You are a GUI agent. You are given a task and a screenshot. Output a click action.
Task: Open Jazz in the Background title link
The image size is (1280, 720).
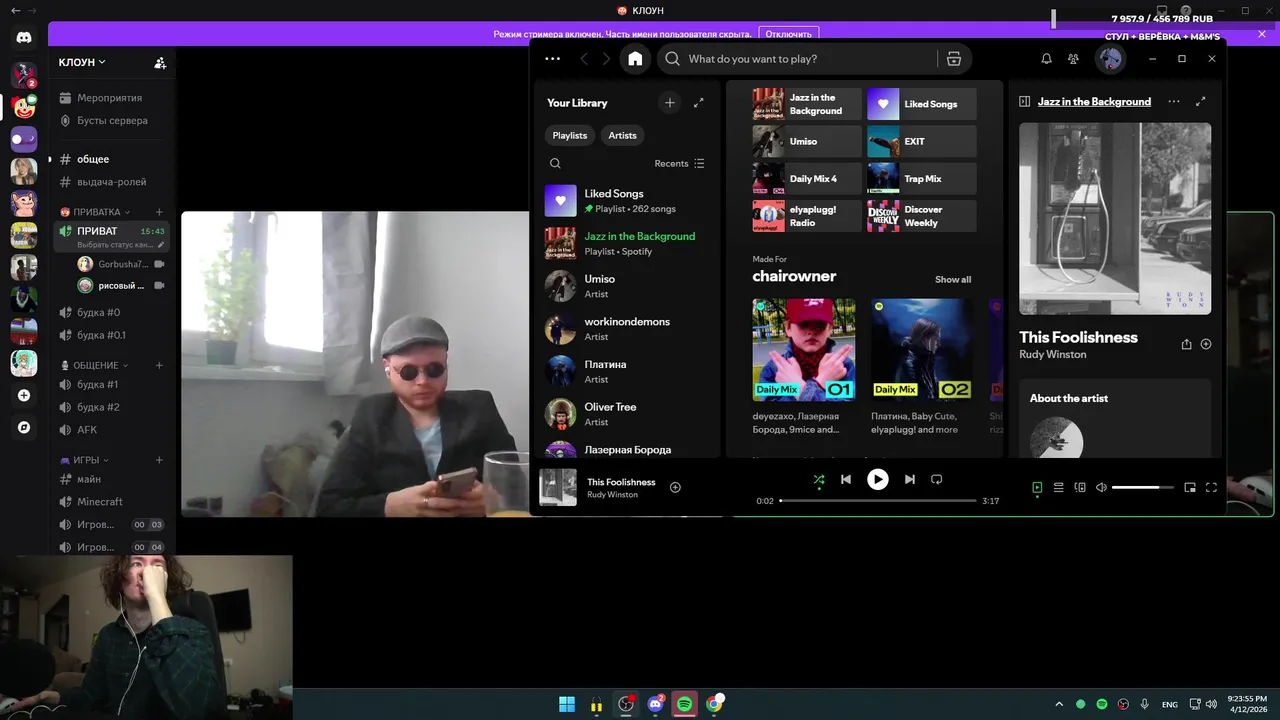(1094, 102)
